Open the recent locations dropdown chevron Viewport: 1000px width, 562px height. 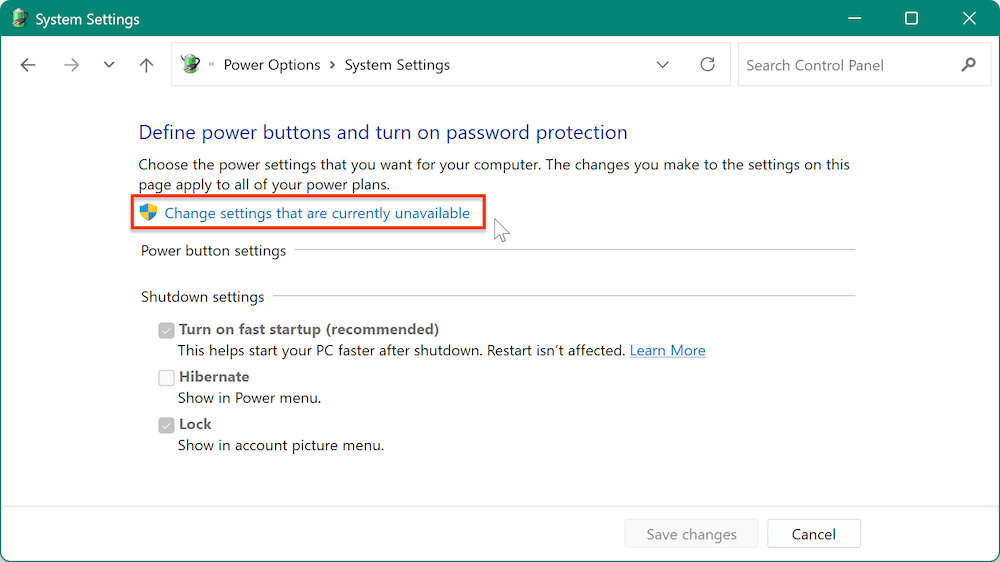click(109, 65)
